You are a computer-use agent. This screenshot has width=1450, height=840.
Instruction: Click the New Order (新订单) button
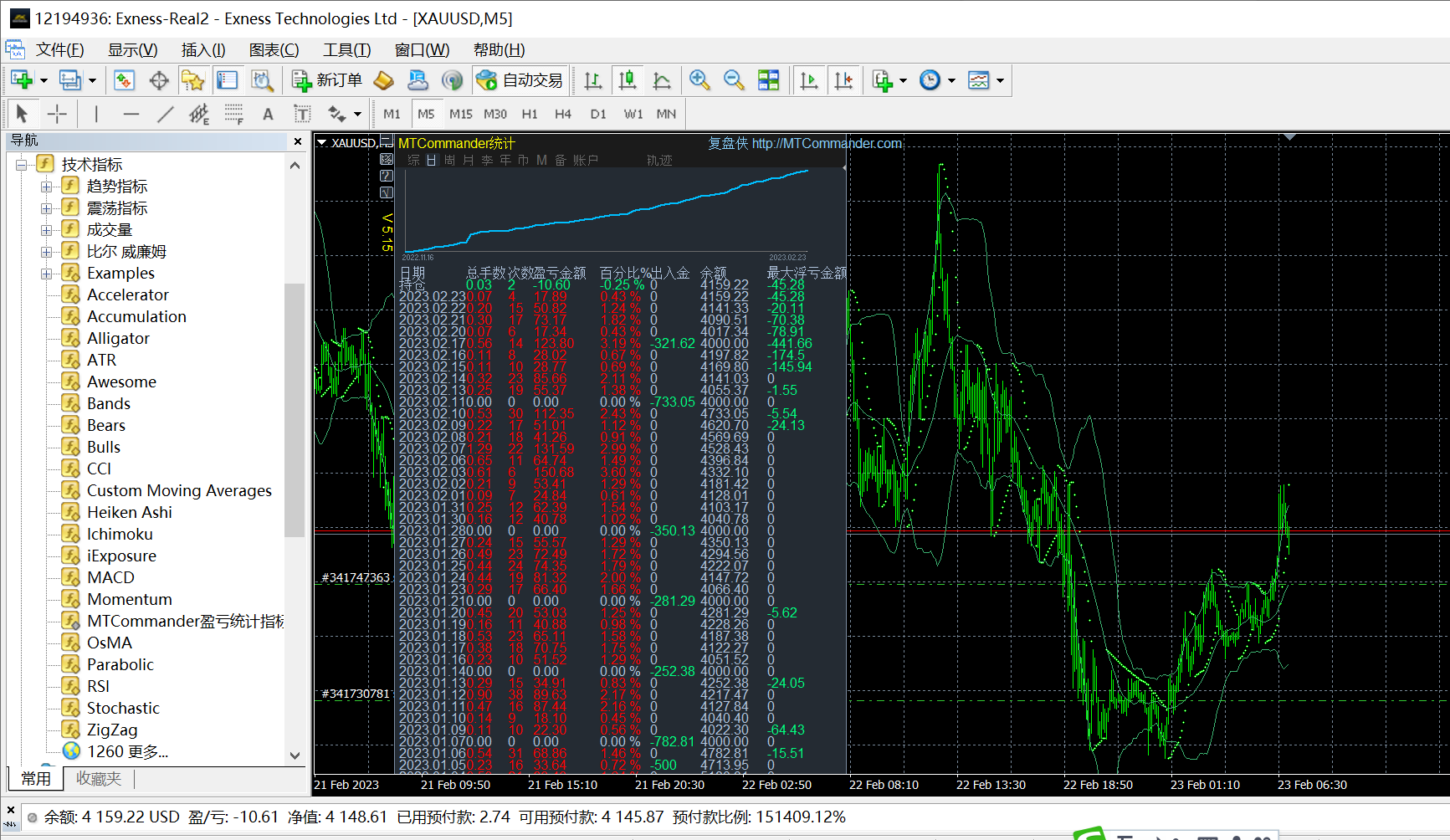(x=327, y=80)
